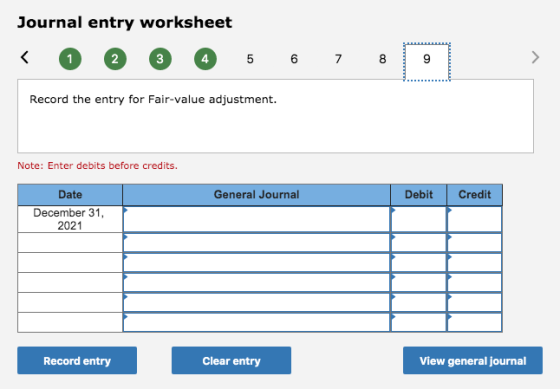
Task: Click the Journal entry worksheet heading
Action: [125, 22]
